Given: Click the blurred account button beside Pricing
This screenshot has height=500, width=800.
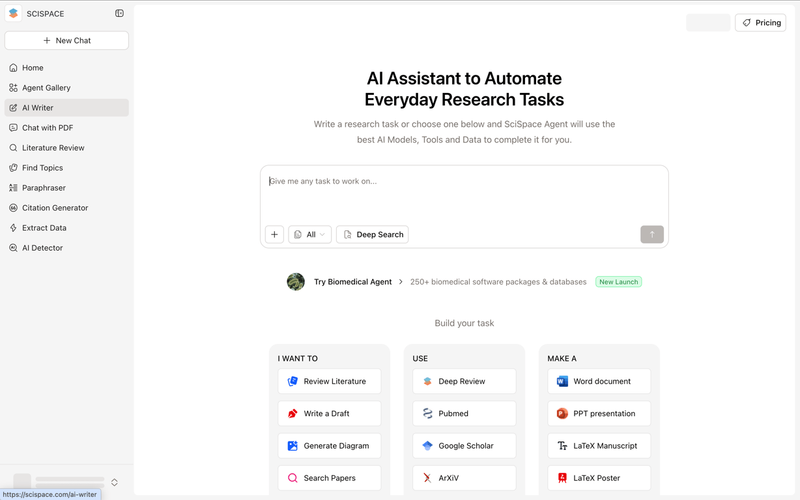Looking at the screenshot, I should coord(708,22).
